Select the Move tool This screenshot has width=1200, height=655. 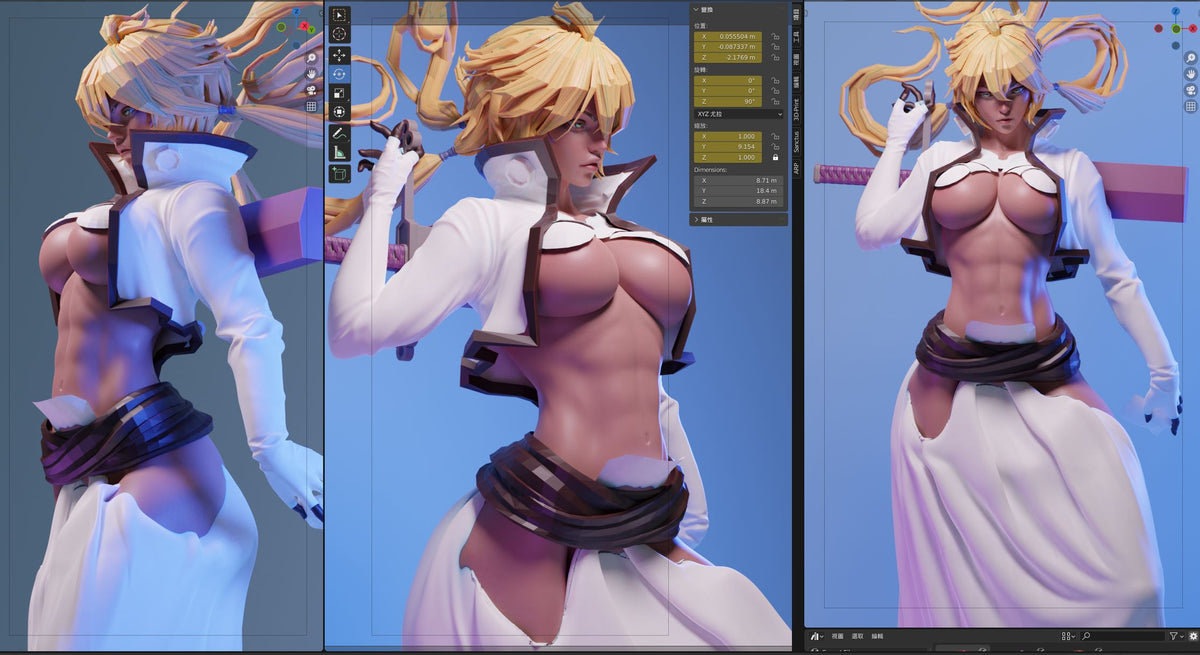(339, 55)
